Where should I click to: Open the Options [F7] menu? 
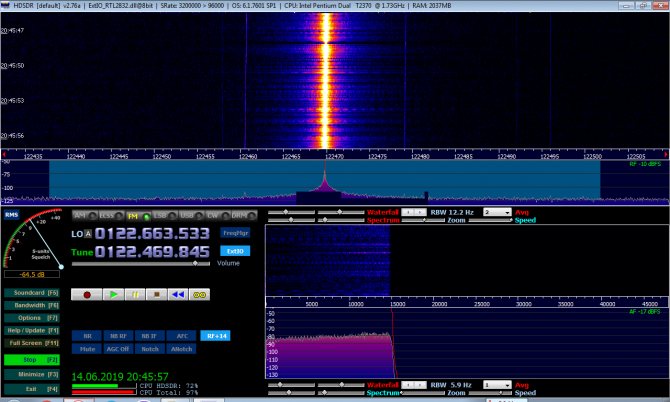32,318
